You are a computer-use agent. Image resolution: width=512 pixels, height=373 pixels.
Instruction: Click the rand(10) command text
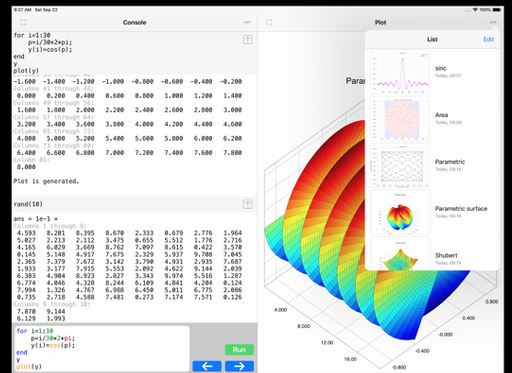pyautogui.click(x=28, y=204)
